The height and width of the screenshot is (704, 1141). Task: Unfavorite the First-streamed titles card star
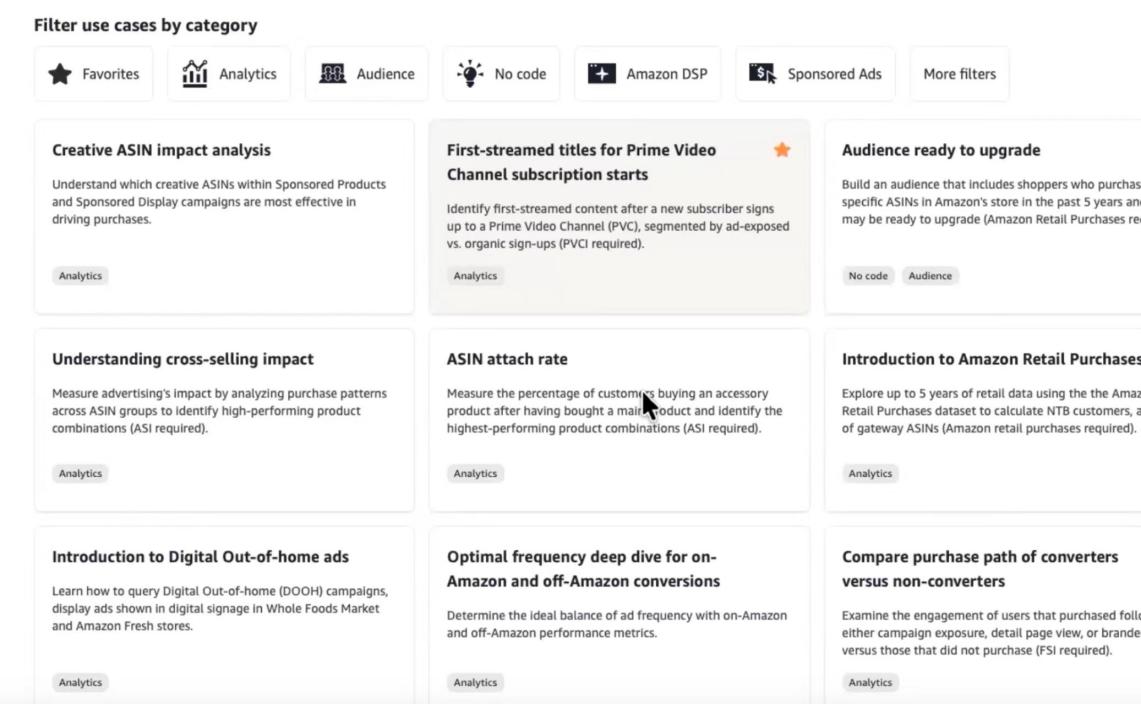782,150
